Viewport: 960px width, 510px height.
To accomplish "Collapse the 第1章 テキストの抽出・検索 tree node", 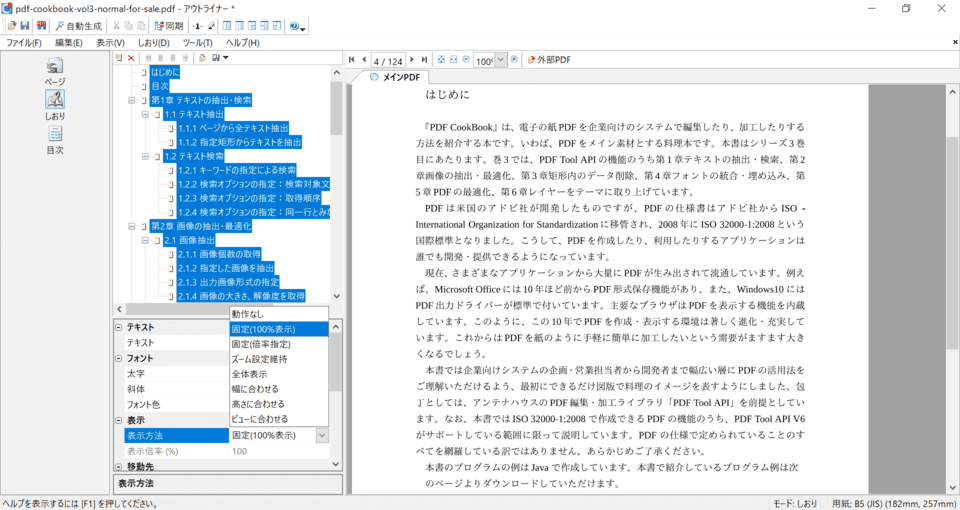I will [x=132, y=100].
